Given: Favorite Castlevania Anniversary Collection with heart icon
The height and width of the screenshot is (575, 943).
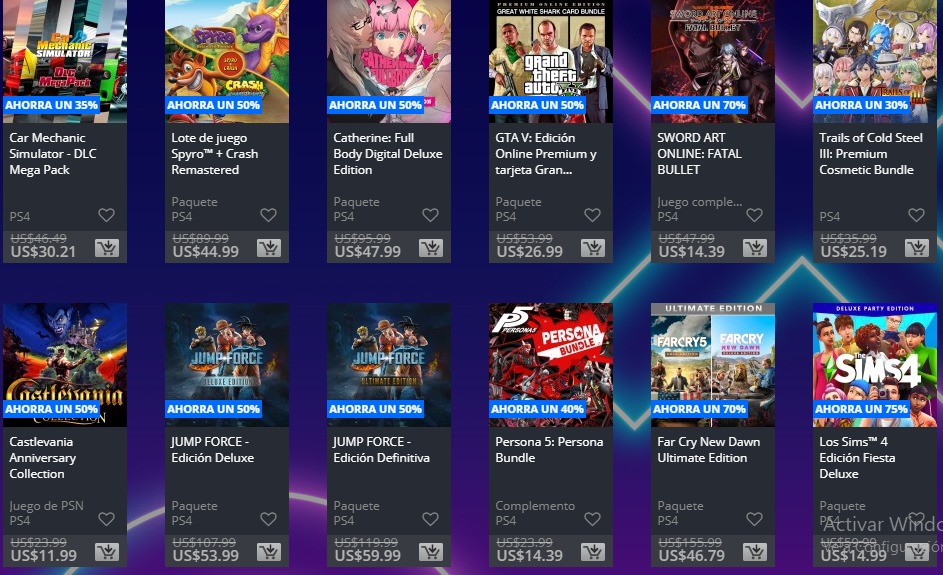Looking at the screenshot, I should tap(106, 518).
